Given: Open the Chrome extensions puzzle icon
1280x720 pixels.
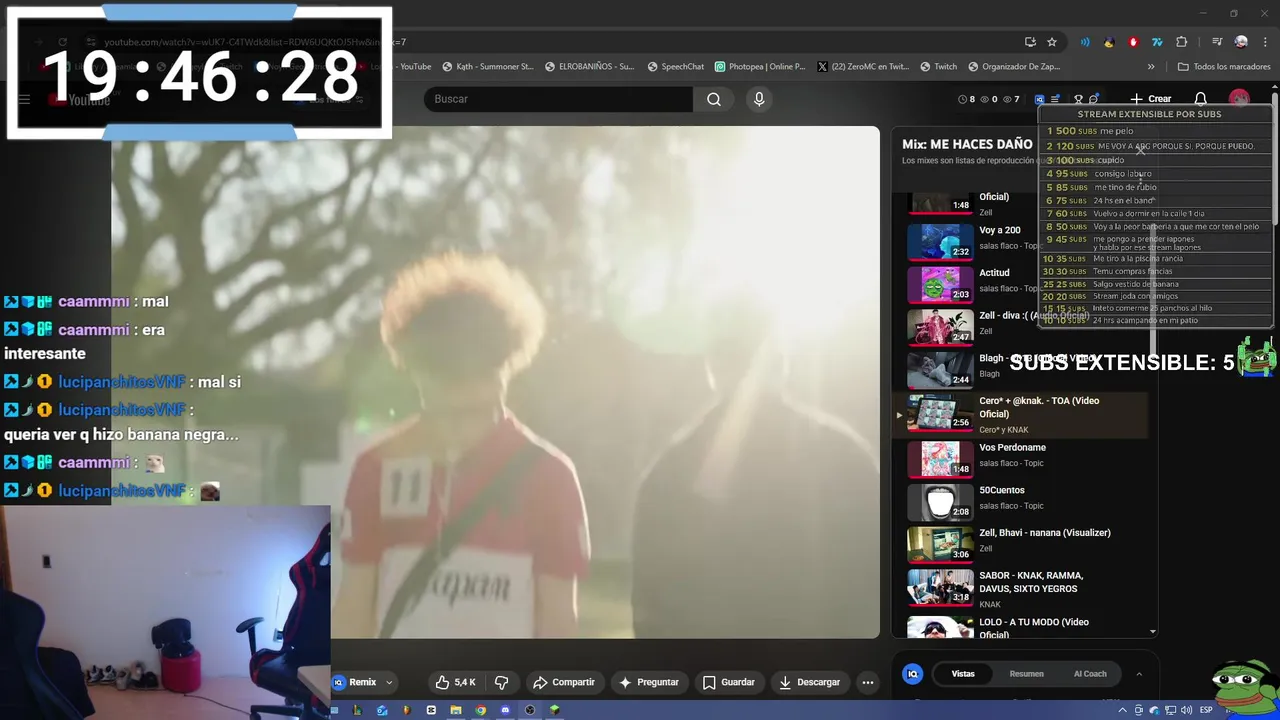Looking at the screenshot, I should click(x=1181, y=42).
